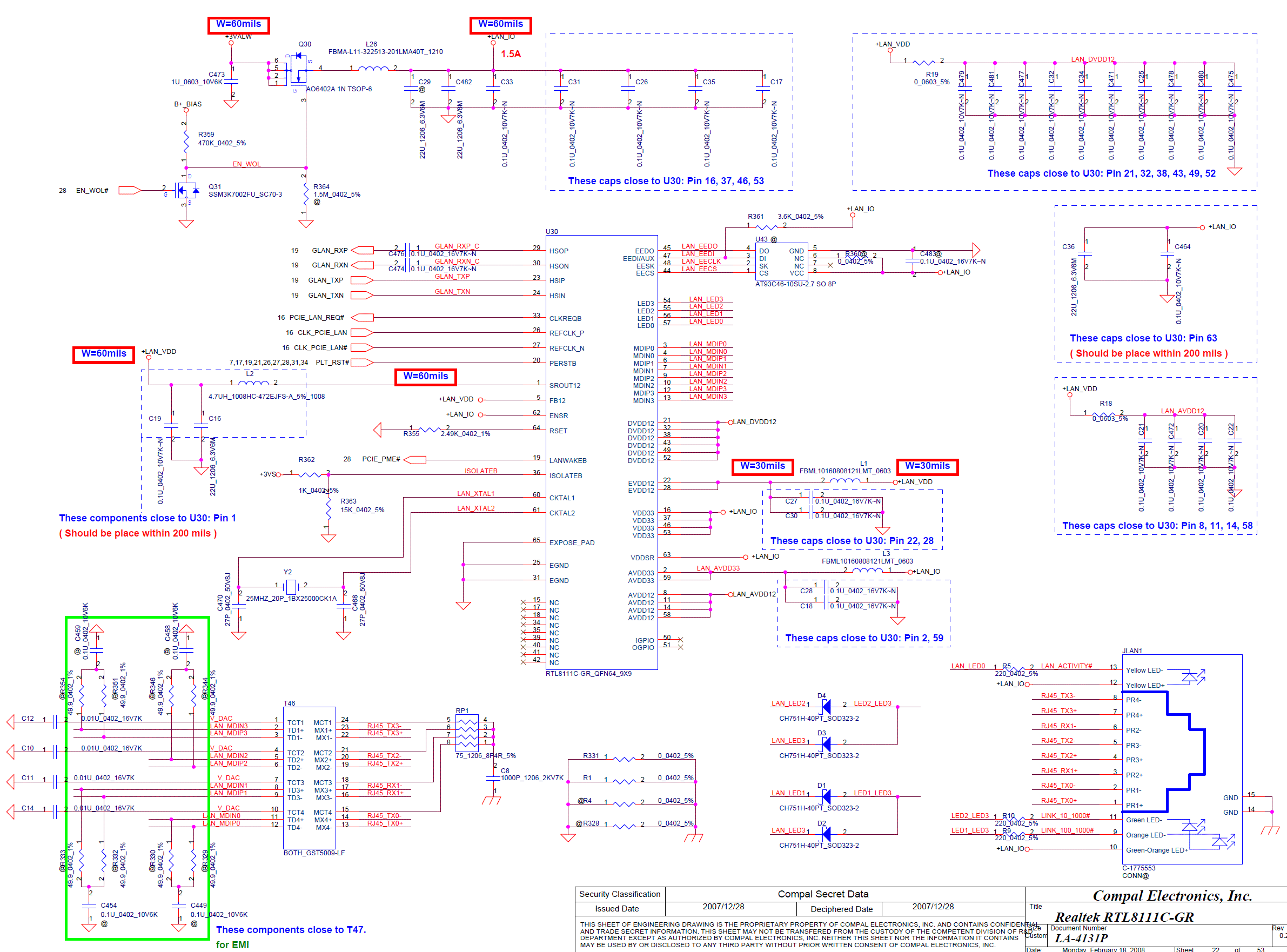Click the LAN_AVDD33 net label
The height and width of the screenshot is (952, 1287).
pyautogui.click(x=718, y=568)
